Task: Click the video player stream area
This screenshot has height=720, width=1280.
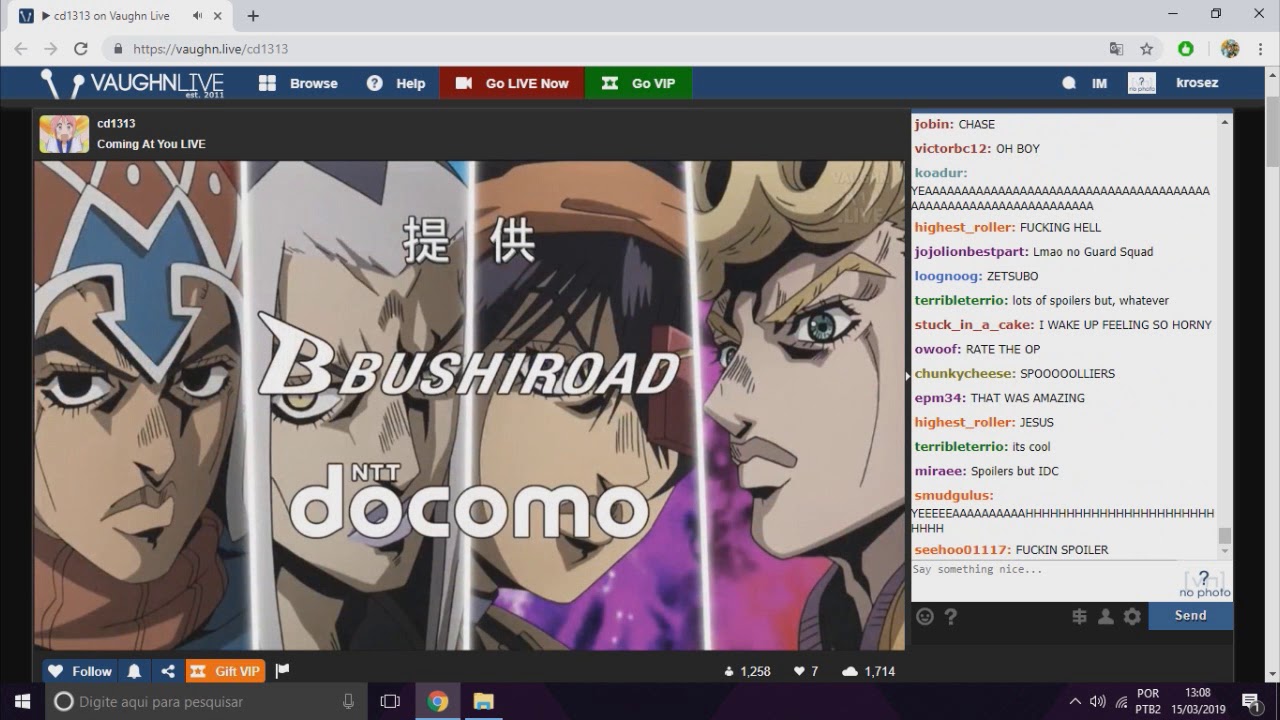Action: pyautogui.click(x=470, y=405)
